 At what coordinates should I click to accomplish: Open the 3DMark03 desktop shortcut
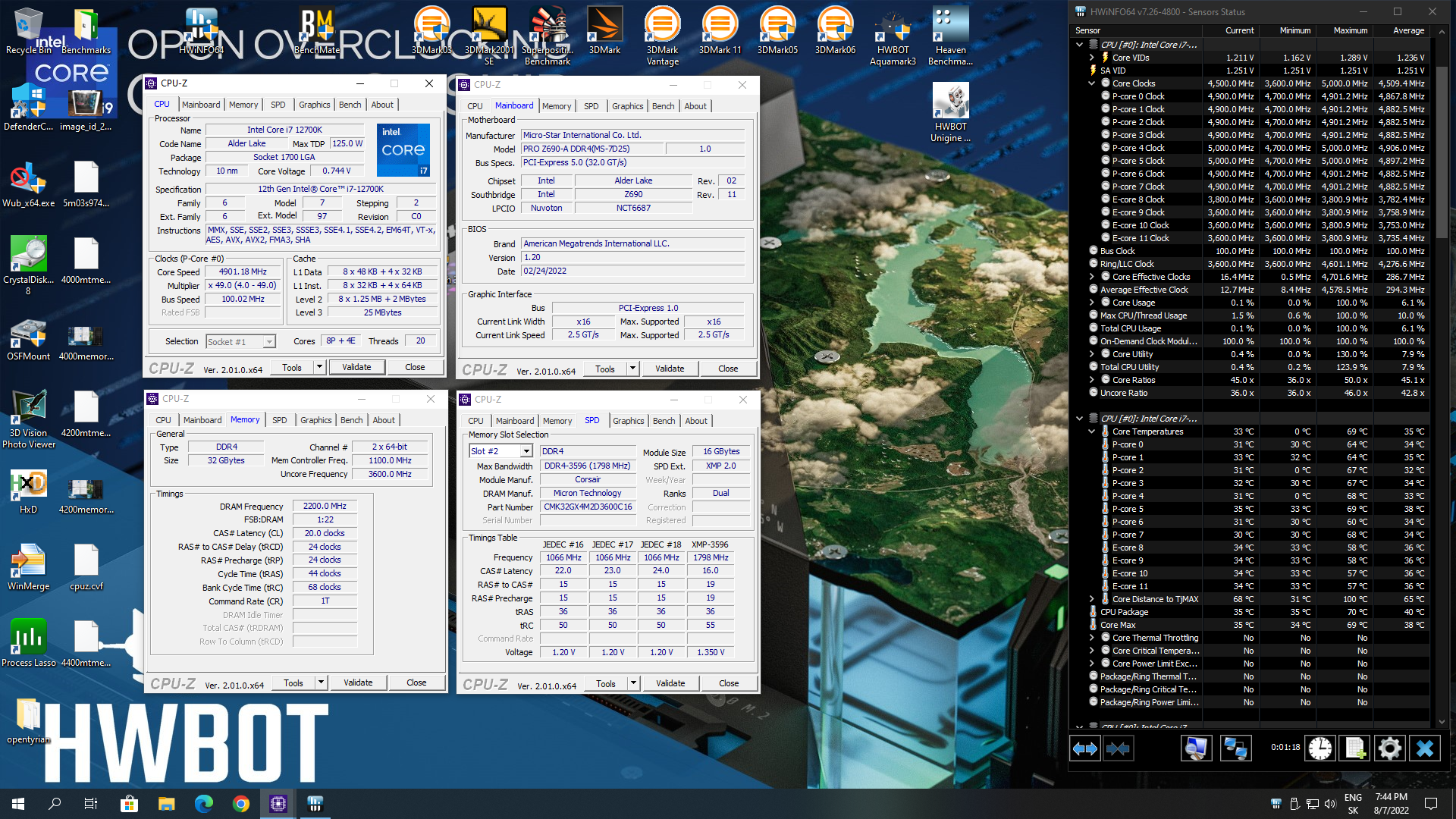(x=431, y=32)
